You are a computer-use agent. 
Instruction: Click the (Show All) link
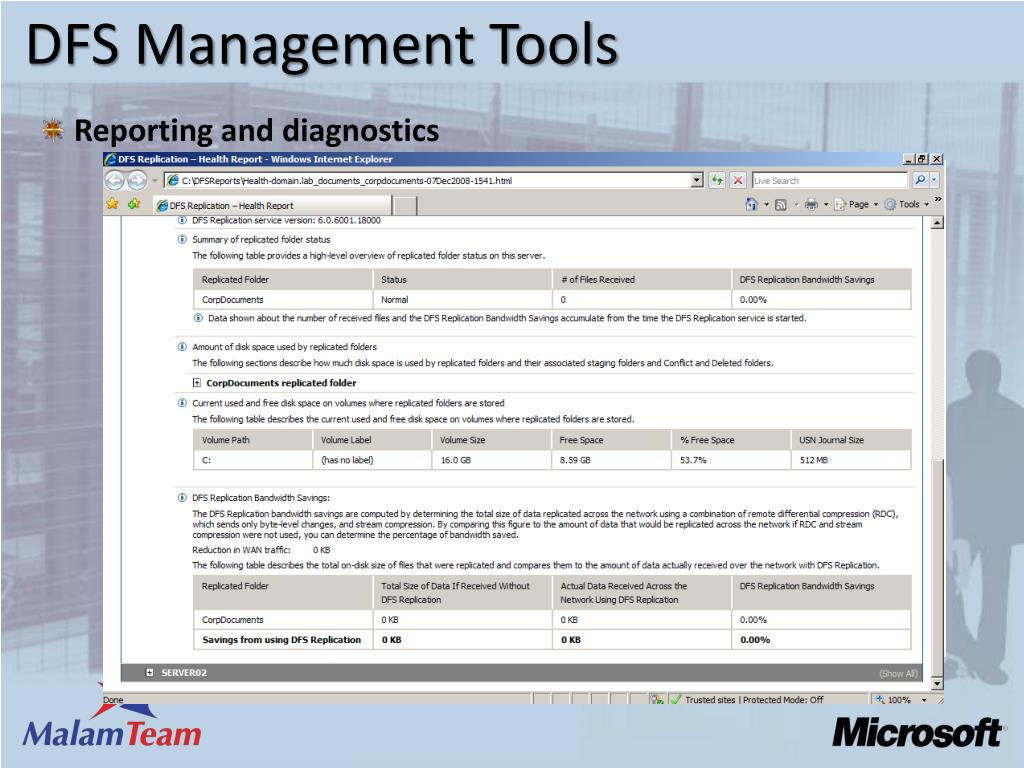coord(898,673)
